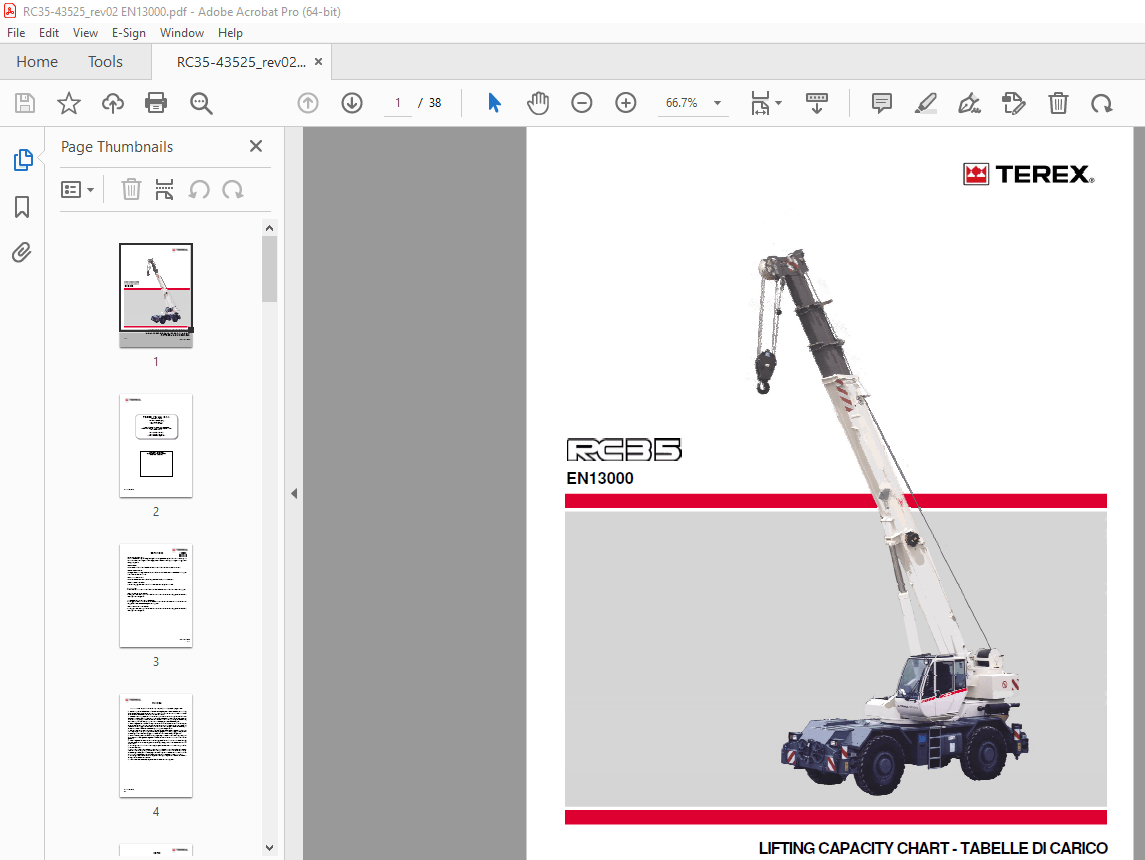Print the RC35 document
Image resolution: width=1145 pixels, height=860 pixels.
pos(156,103)
